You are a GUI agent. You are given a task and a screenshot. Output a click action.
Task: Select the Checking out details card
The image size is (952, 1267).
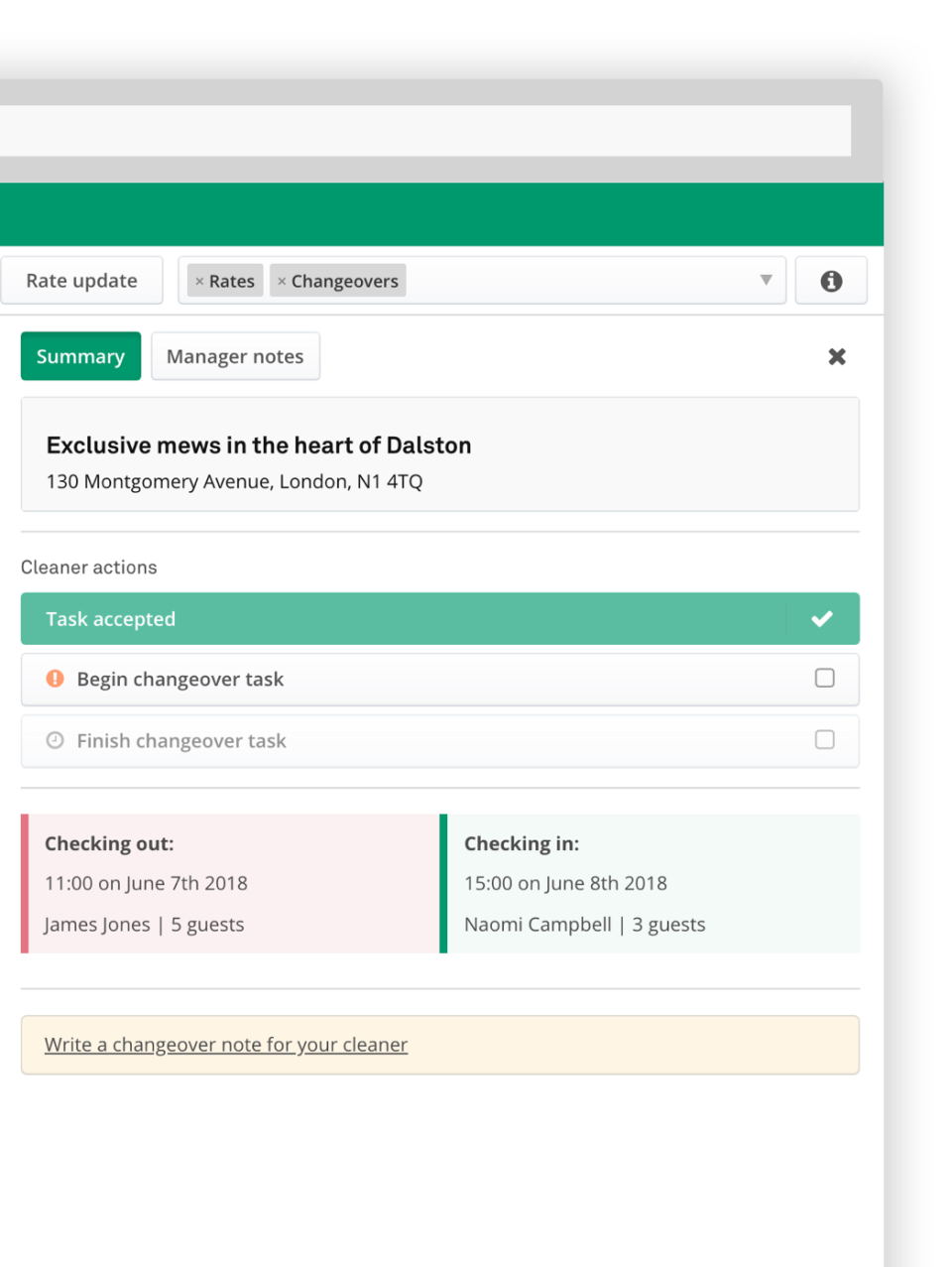[232, 884]
